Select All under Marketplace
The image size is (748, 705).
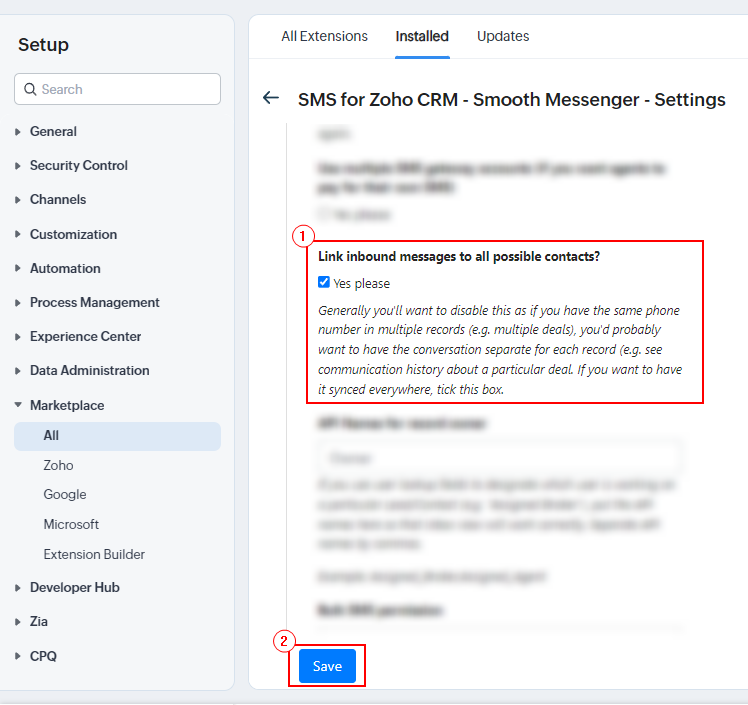point(117,436)
